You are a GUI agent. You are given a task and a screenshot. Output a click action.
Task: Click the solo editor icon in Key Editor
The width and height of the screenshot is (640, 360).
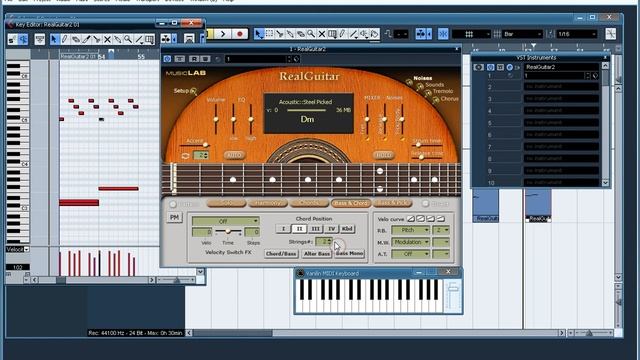tap(12, 39)
